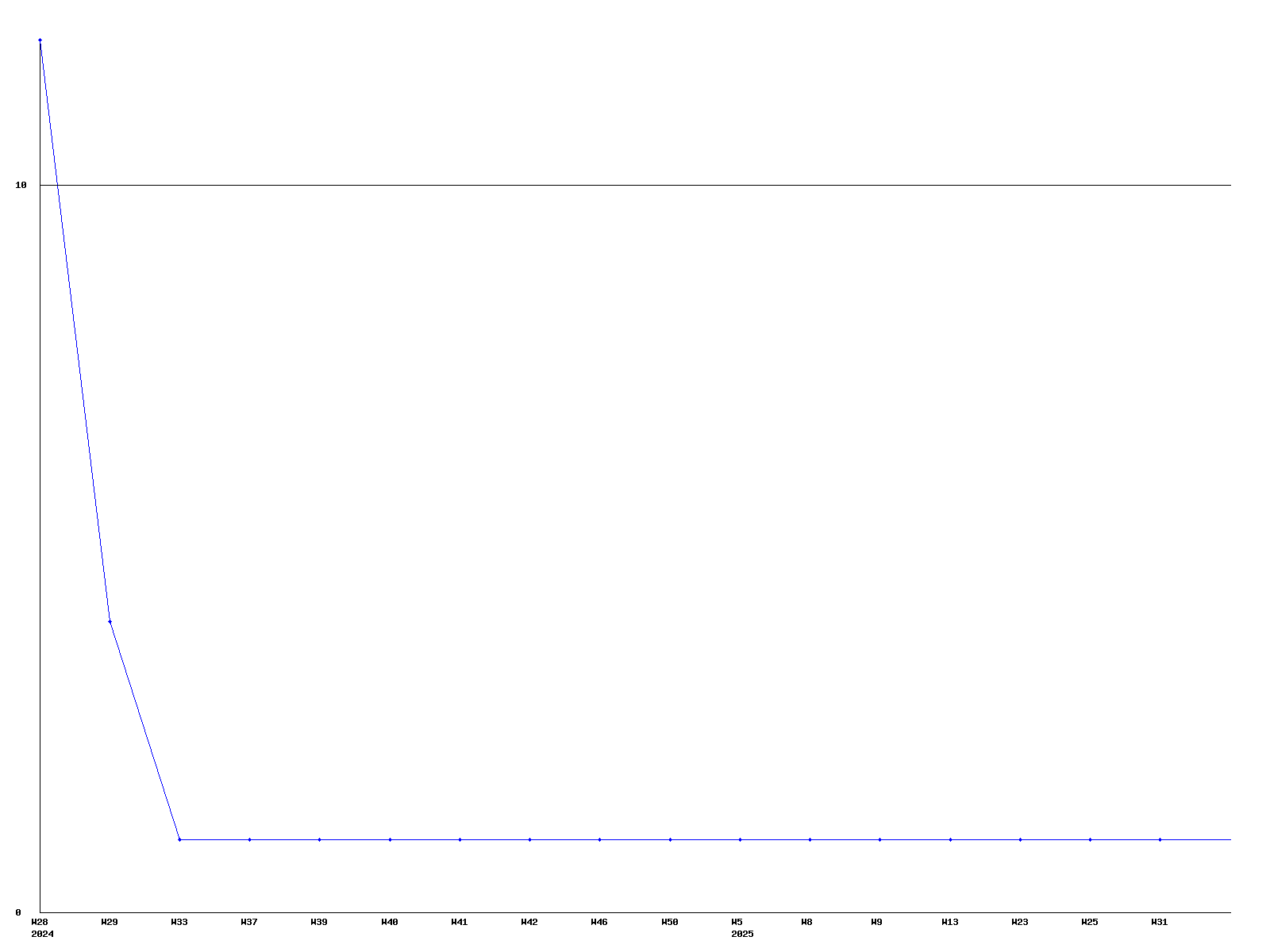The image size is (1270, 952).
Task: Click the W37 x-axis label
Action: (249, 922)
